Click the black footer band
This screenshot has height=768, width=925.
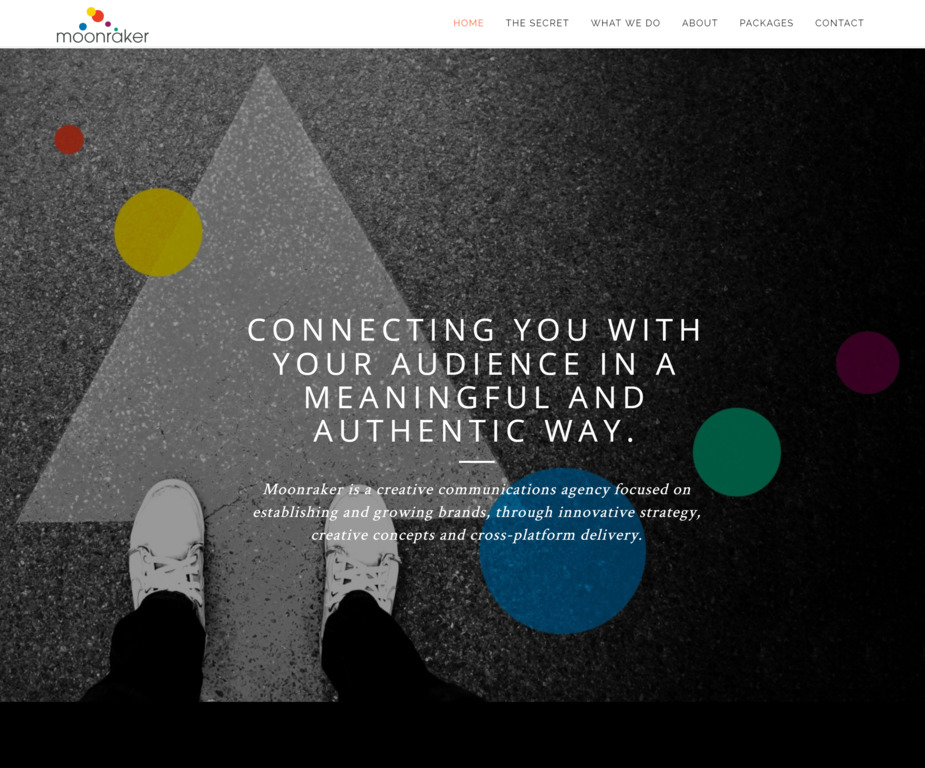click(x=462, y=735)
